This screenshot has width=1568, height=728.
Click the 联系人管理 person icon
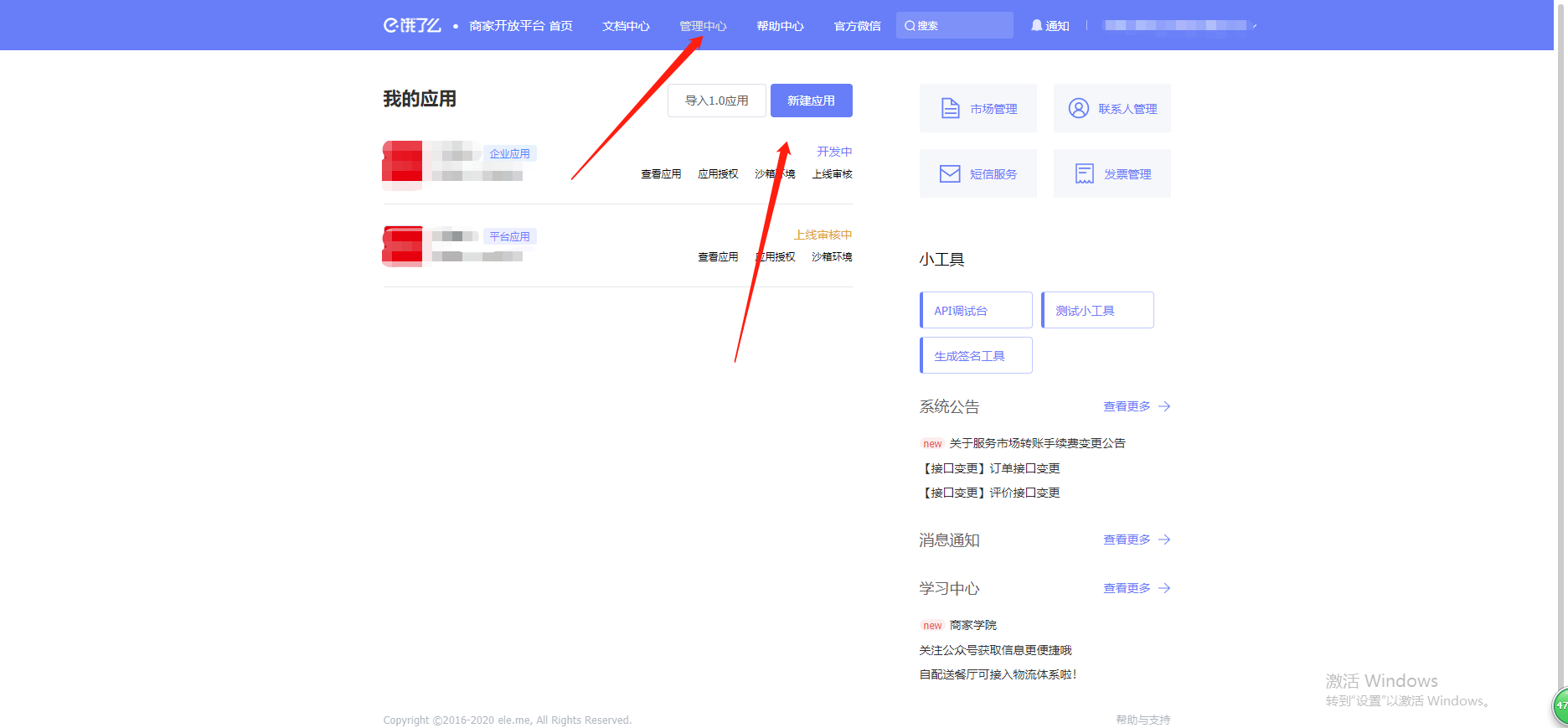pyautogui.click(x=1078, y=108)
